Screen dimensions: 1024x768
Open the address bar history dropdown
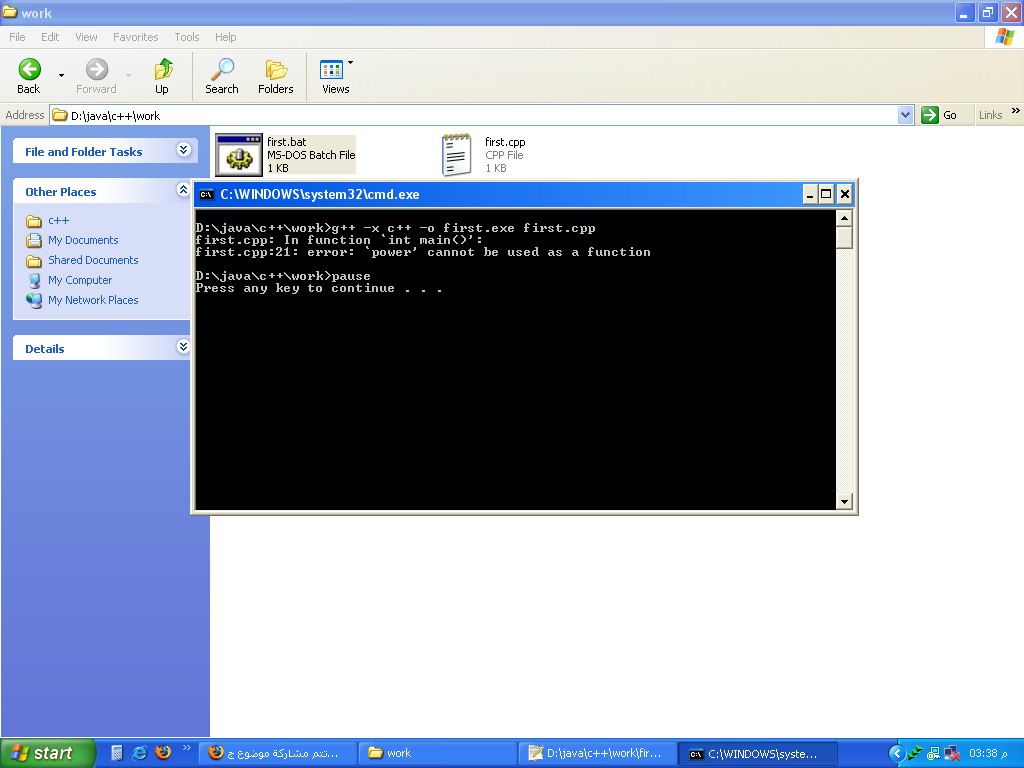(x=905, y=115)
